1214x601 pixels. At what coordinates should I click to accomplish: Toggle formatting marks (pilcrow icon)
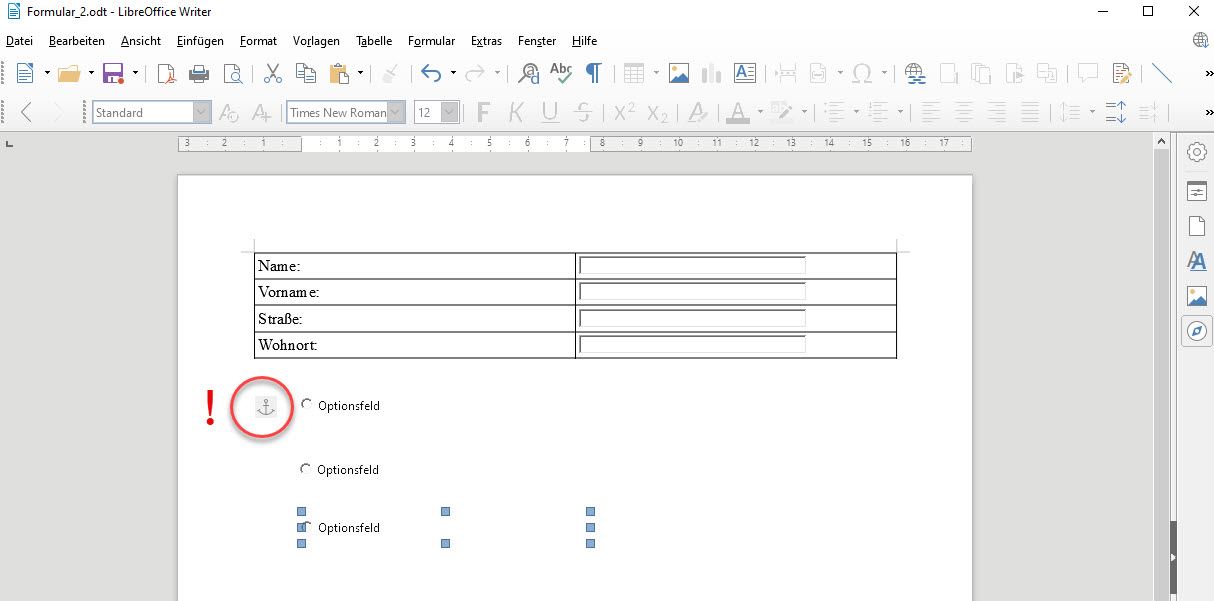(x=594, y=73)
